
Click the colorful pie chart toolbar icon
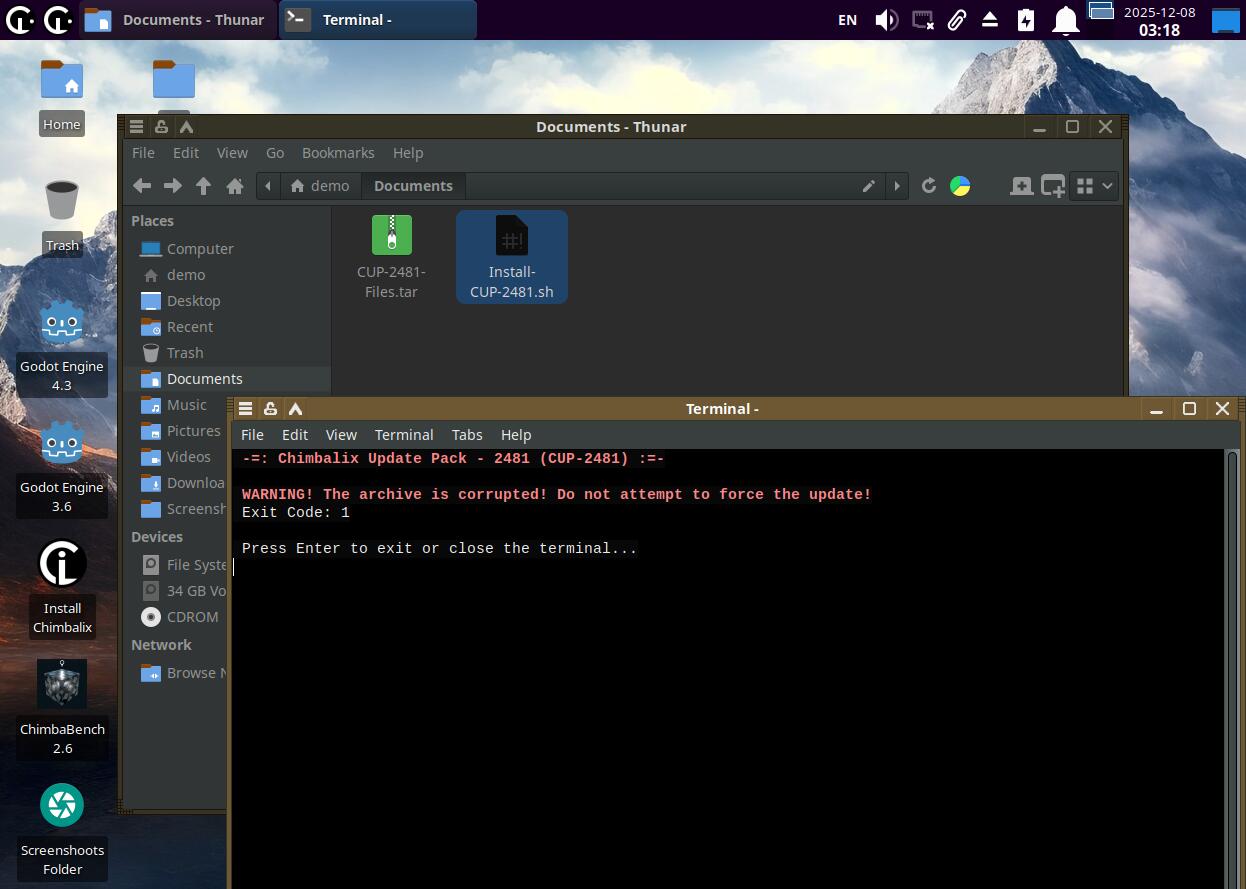(x=960, y=186)
